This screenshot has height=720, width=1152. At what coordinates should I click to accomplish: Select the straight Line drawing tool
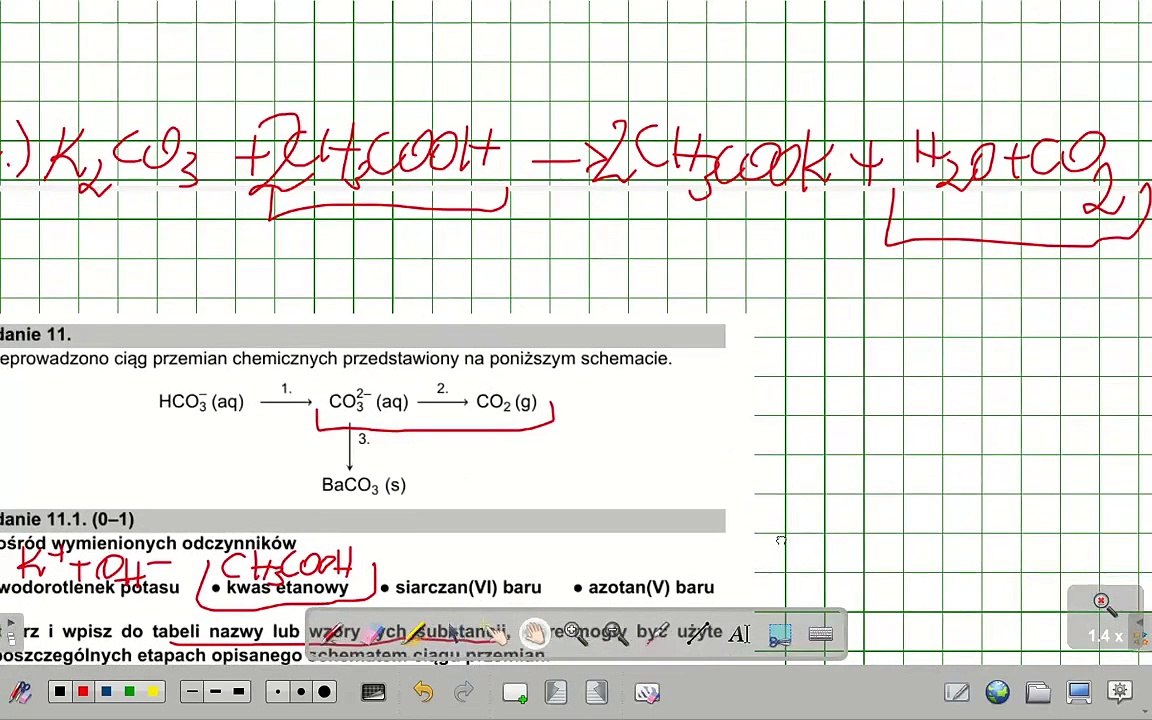(x=698, y=633)
